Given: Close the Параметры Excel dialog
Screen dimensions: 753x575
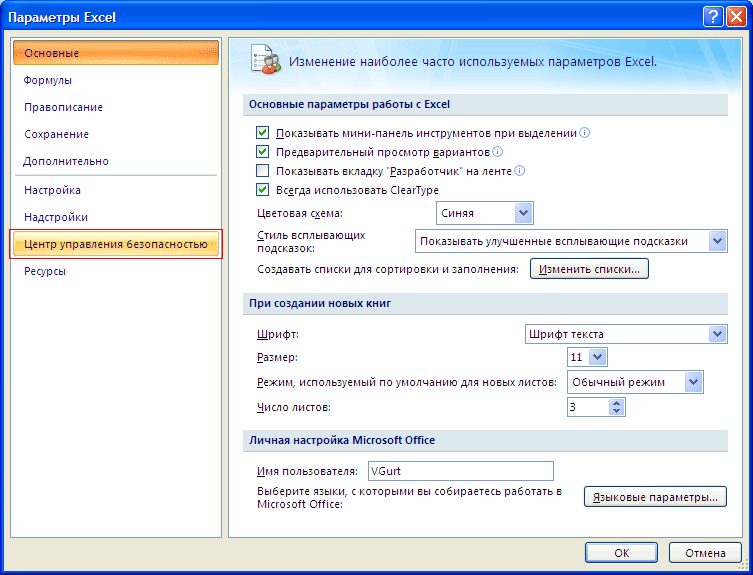Looking at the screenshot, I should 736,17.
